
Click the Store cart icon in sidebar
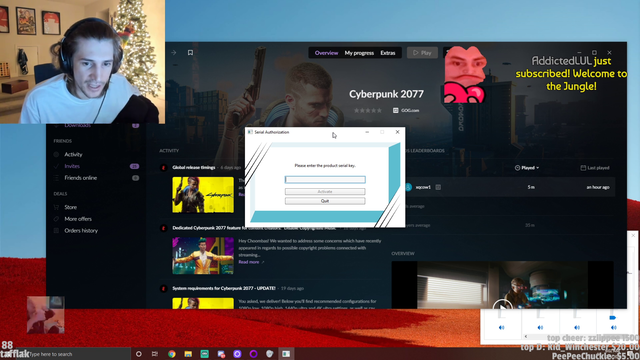(56, 207)
